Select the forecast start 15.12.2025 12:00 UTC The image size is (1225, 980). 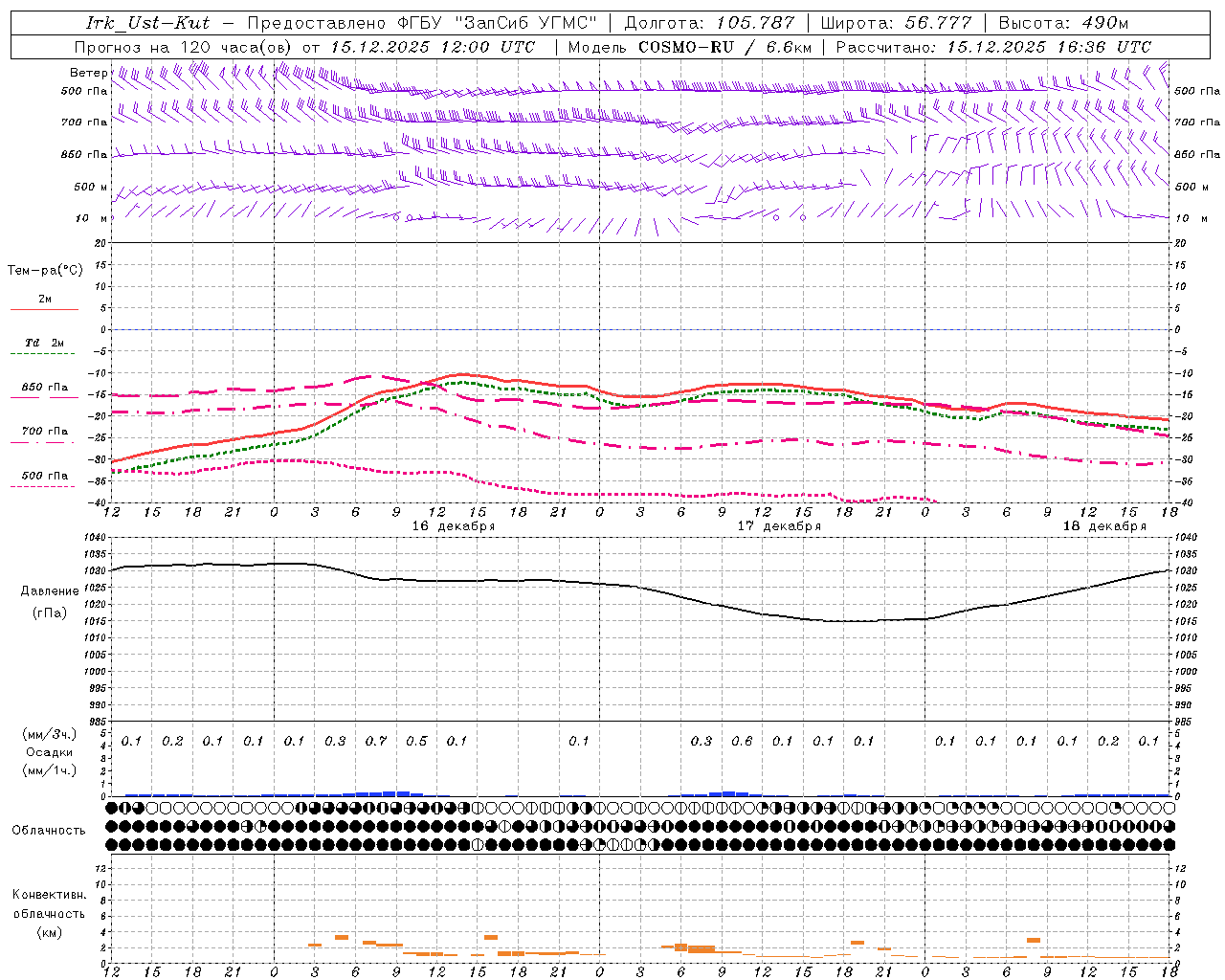[433, 47]
